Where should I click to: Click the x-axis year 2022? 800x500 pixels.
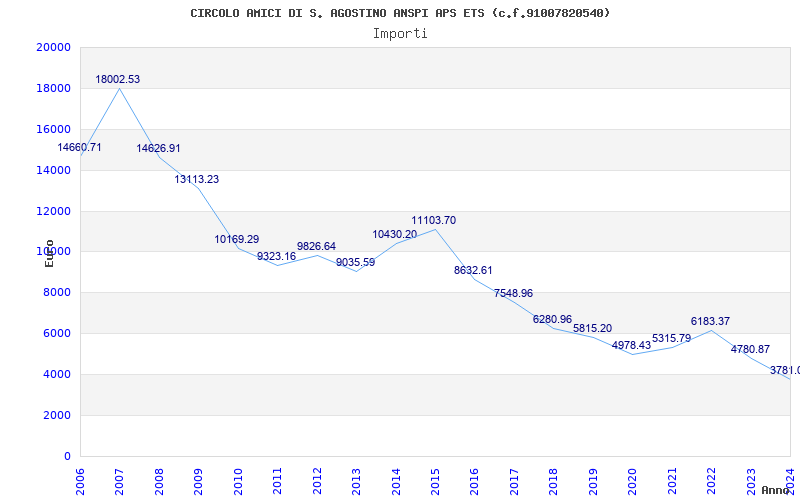711,481
